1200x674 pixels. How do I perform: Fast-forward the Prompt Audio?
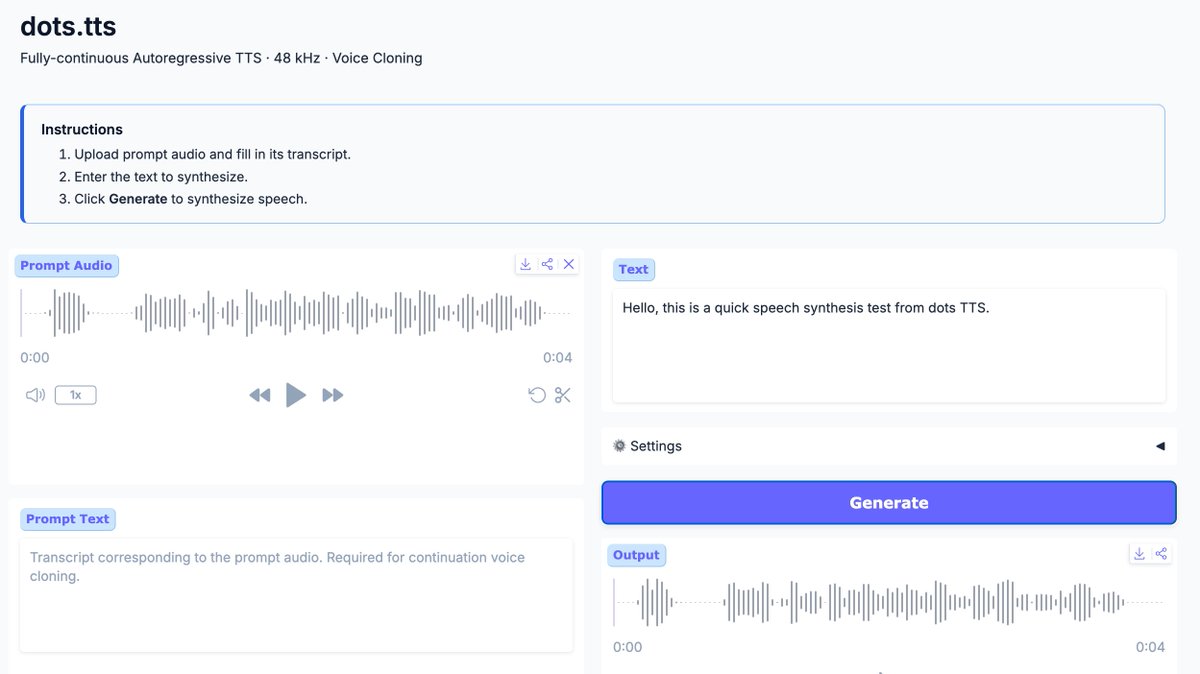click(333, 395)
